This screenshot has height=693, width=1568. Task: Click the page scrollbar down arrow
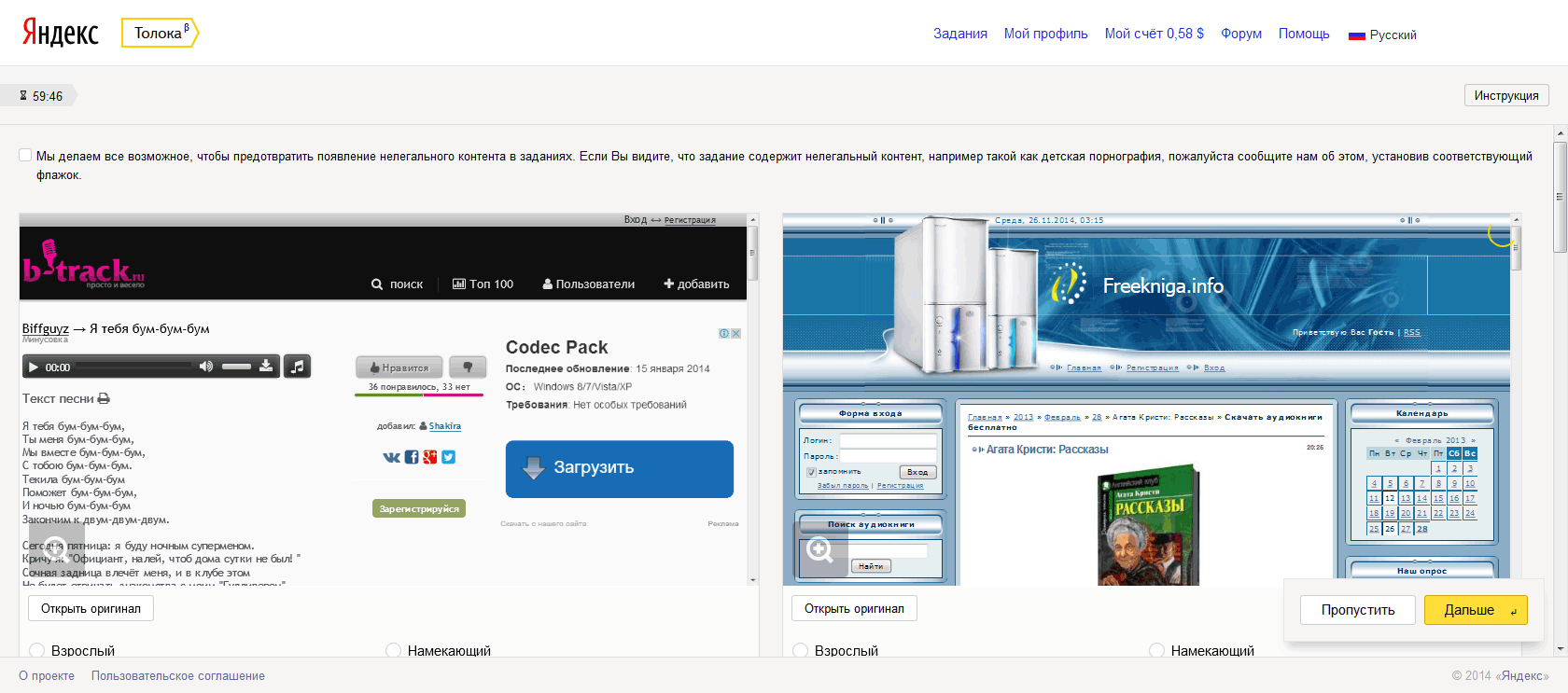pos(1560,648)
